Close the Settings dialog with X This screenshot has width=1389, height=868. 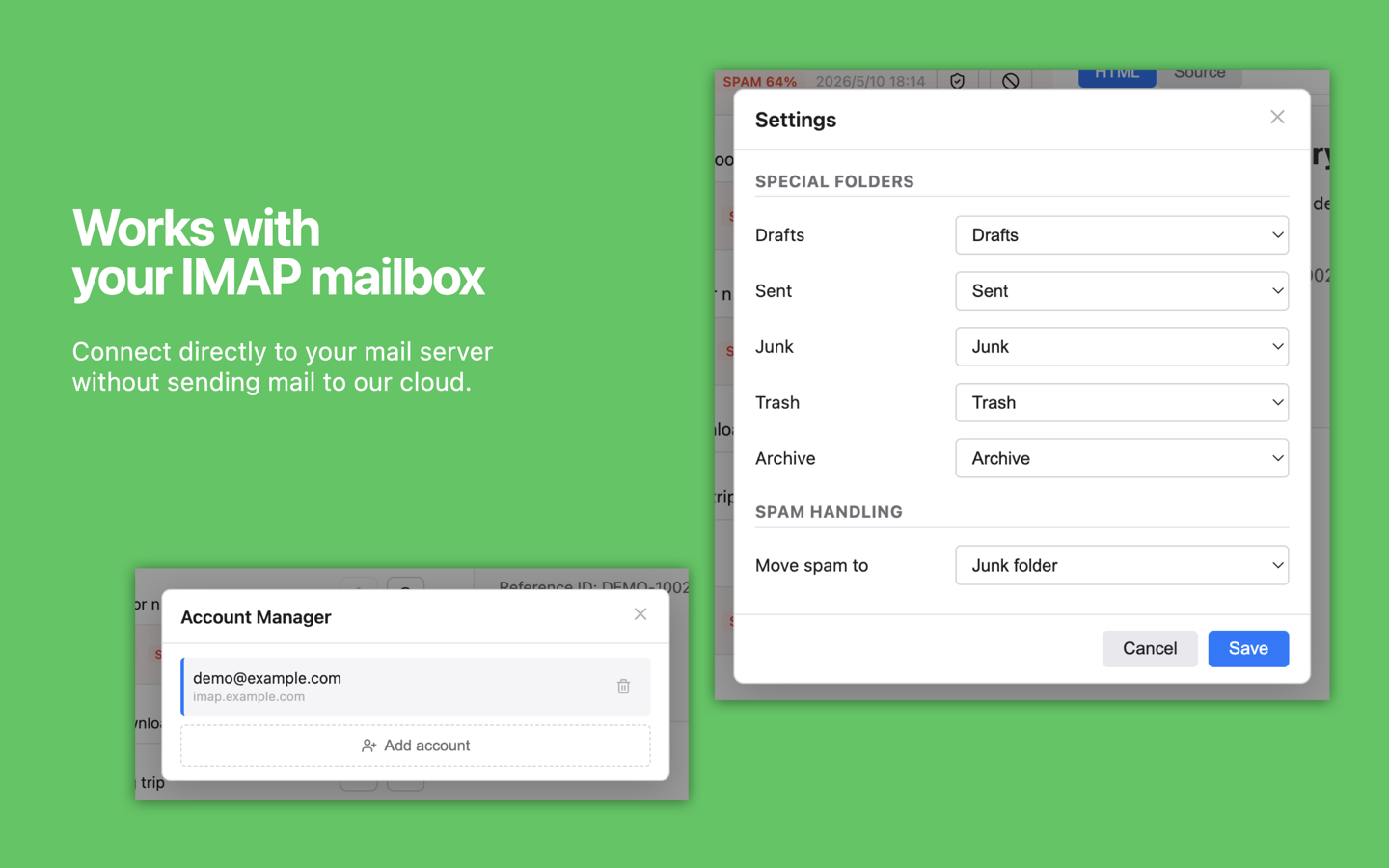(x=1277, y=117)
